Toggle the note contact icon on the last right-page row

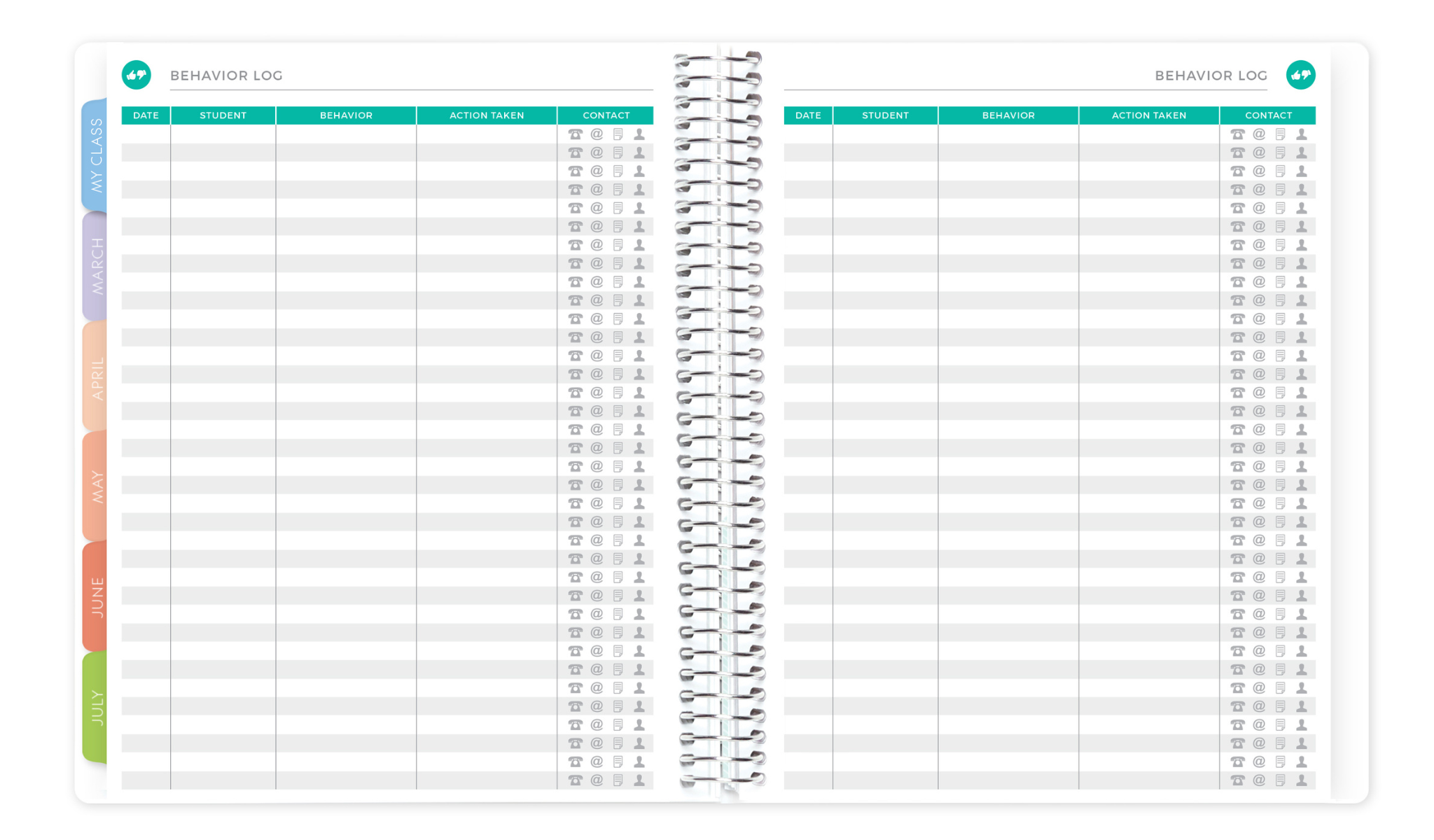pos(1280,780)
